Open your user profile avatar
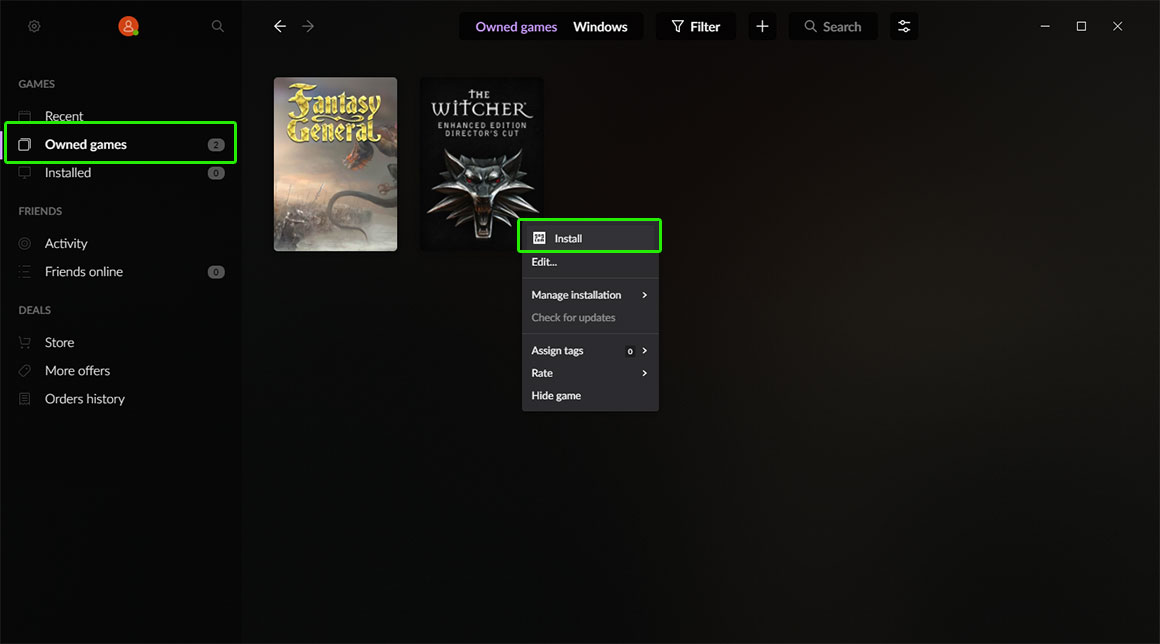 (128, 26)
